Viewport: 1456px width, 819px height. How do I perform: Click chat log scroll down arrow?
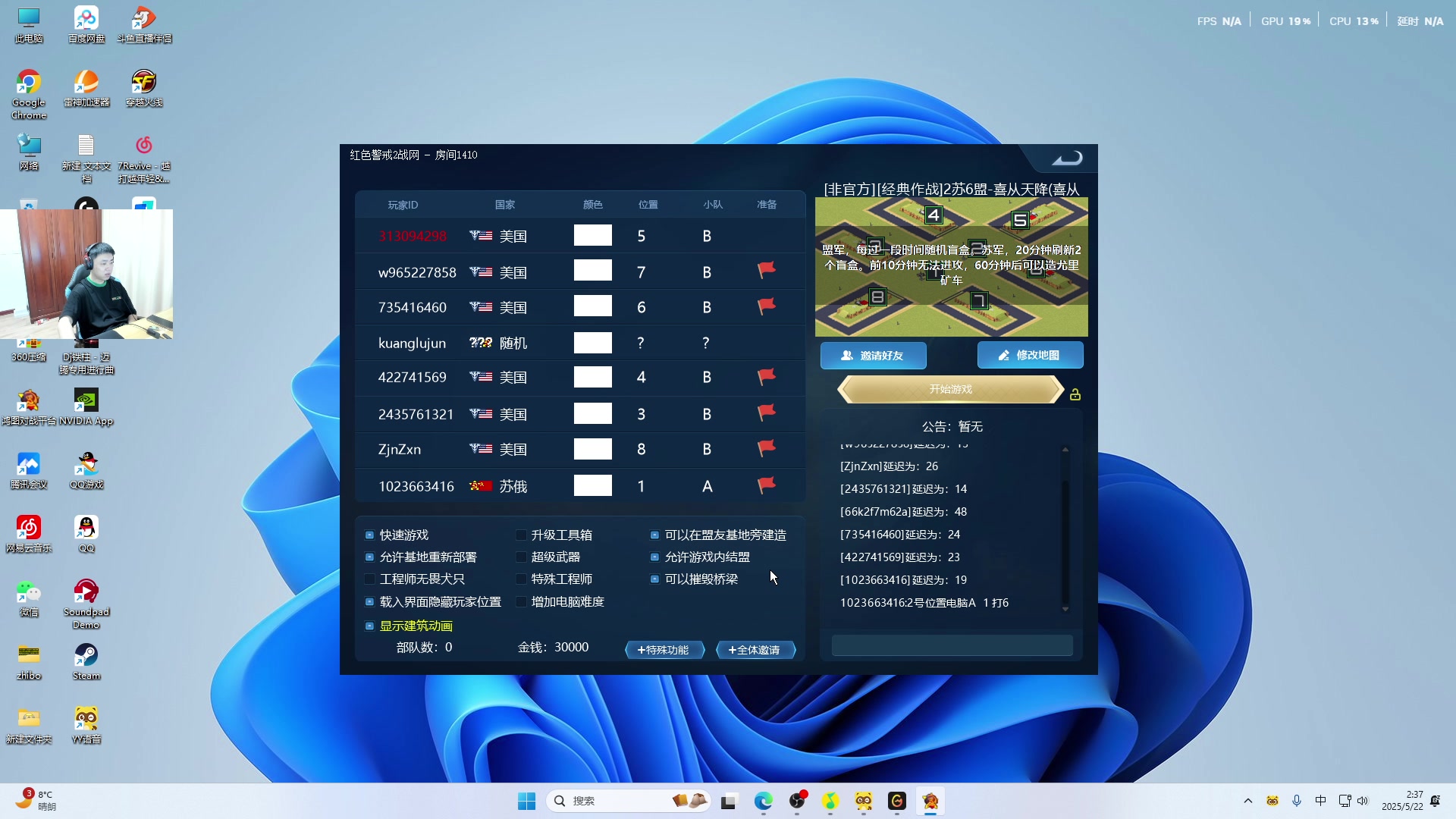click(1065, 609)
